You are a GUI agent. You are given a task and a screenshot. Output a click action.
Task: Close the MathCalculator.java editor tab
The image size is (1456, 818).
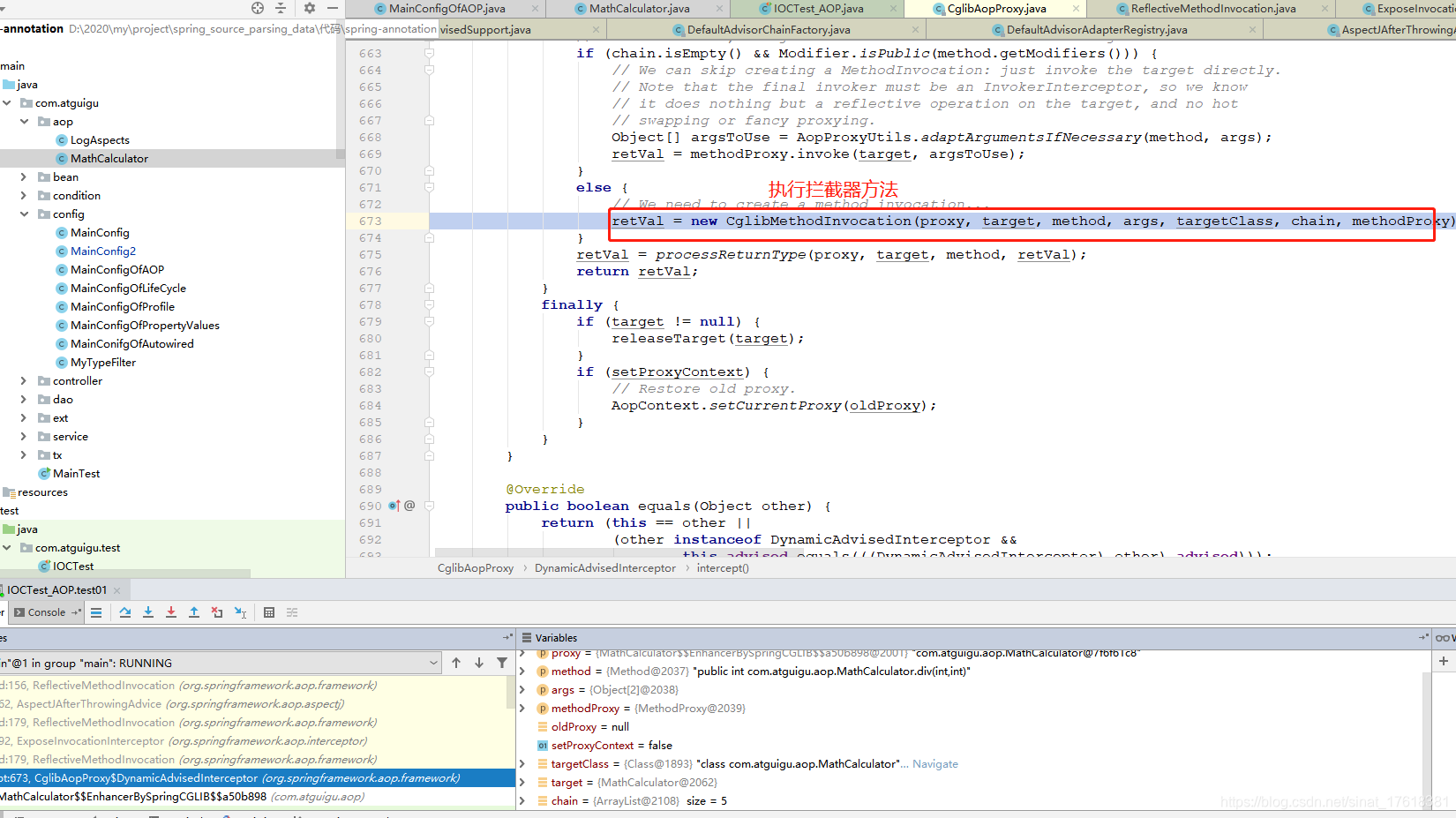719,9
